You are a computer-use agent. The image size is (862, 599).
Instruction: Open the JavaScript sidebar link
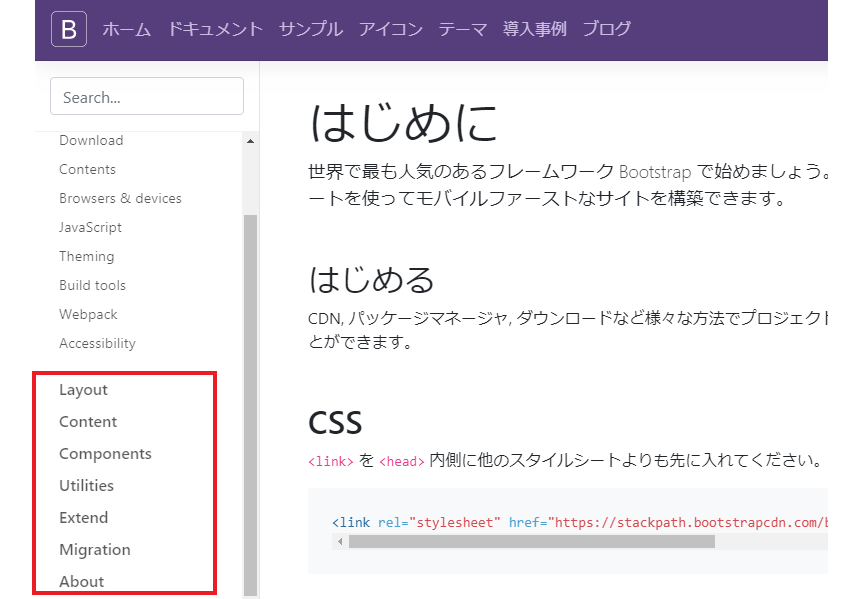pyautogui.click(x=90, y=228)
